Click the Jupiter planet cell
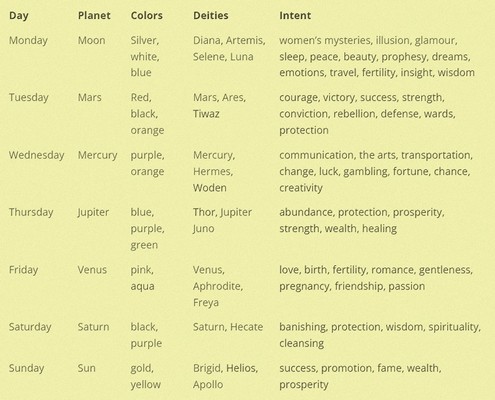 point(93,213)
